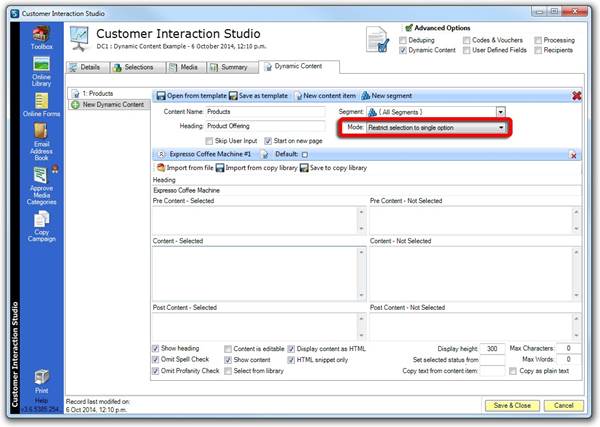600x427 pixels.
Task: Collapse the Expresso Coffee Machine #1 section
Action: [161, 154]
